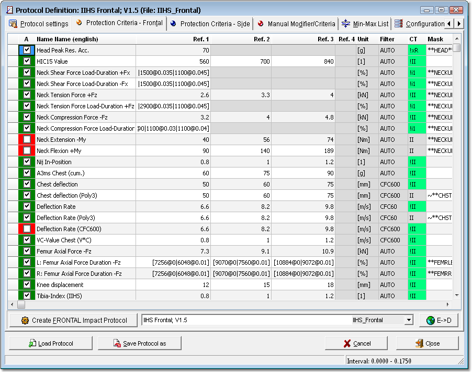Click the Load Protocol button
The height and width of the screenshot is (373, 472).
click(51, 343)
